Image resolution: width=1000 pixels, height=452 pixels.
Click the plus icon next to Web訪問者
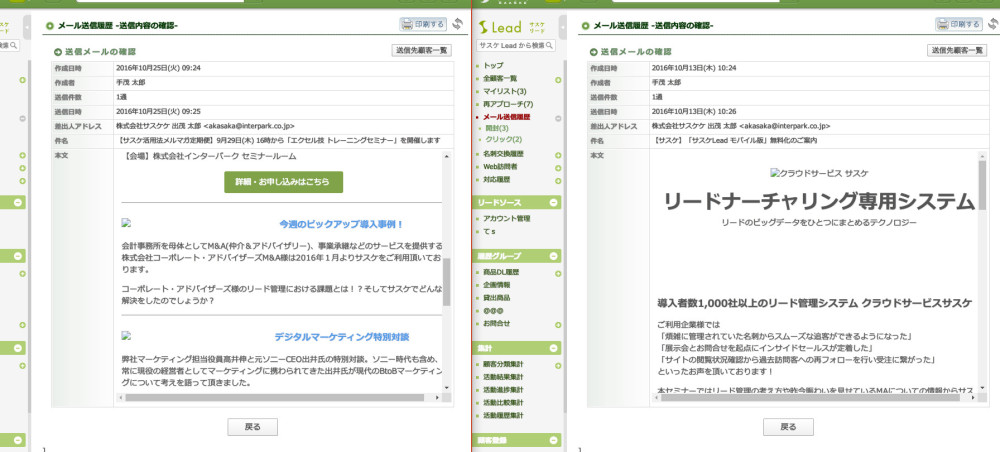coord(557,167)
